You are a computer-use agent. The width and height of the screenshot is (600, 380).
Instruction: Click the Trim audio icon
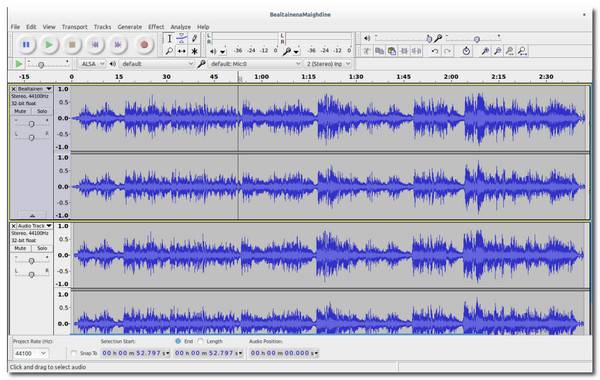point(404,51)
